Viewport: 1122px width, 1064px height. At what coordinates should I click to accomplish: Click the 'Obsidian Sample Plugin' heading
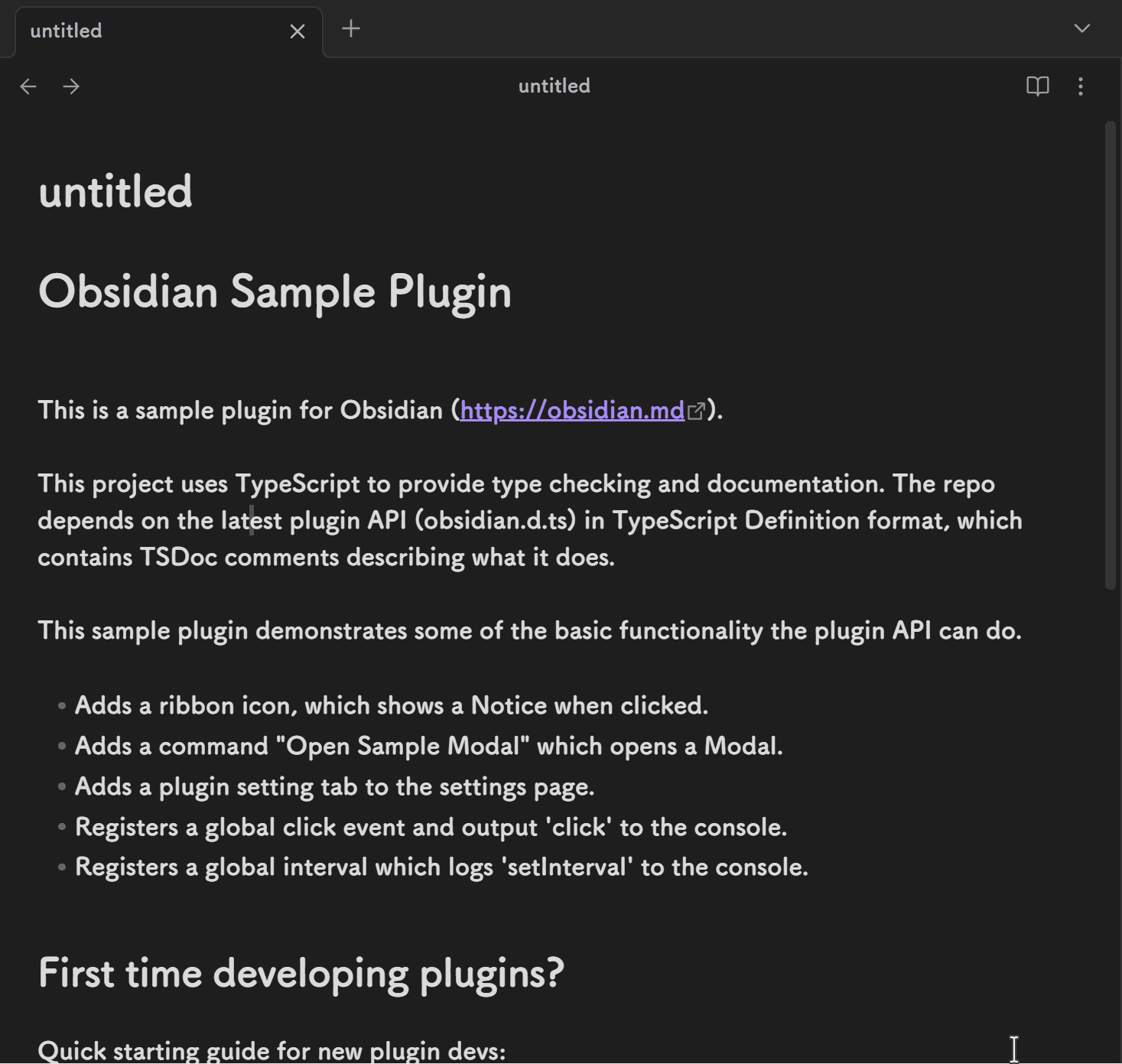coord(275,292)
